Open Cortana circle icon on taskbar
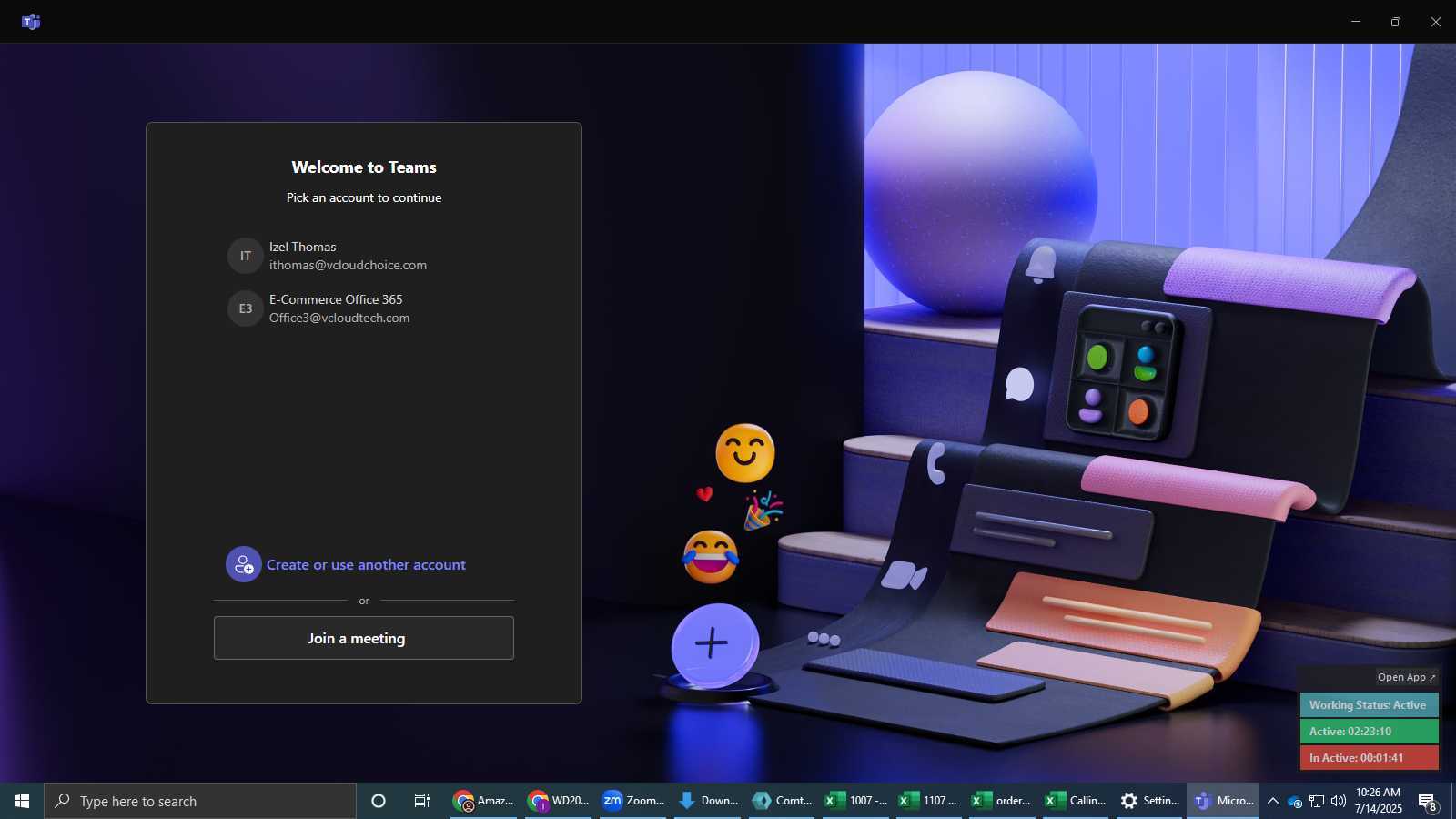 (379, 801)
